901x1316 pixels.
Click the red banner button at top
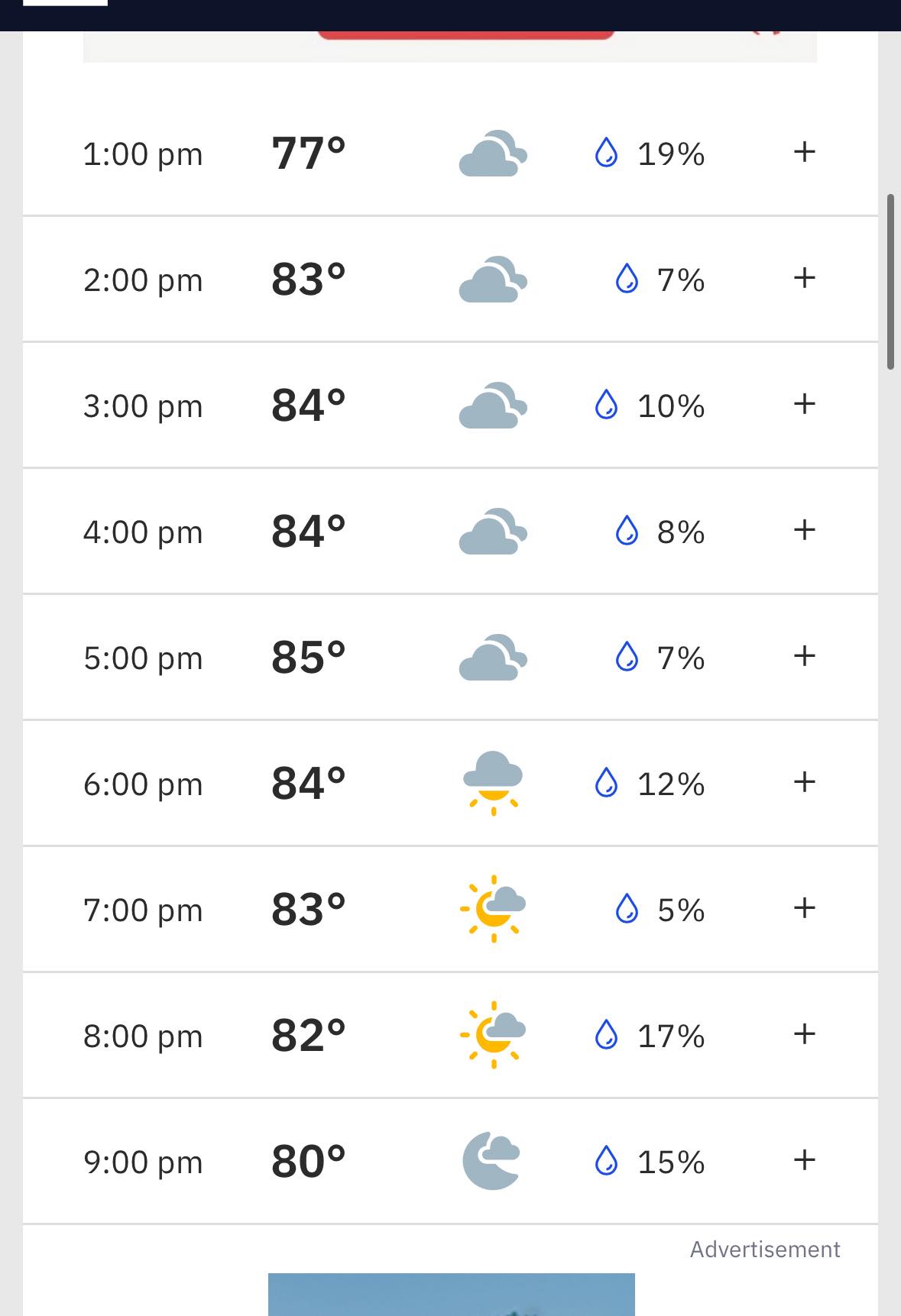[x=465, y=34]
